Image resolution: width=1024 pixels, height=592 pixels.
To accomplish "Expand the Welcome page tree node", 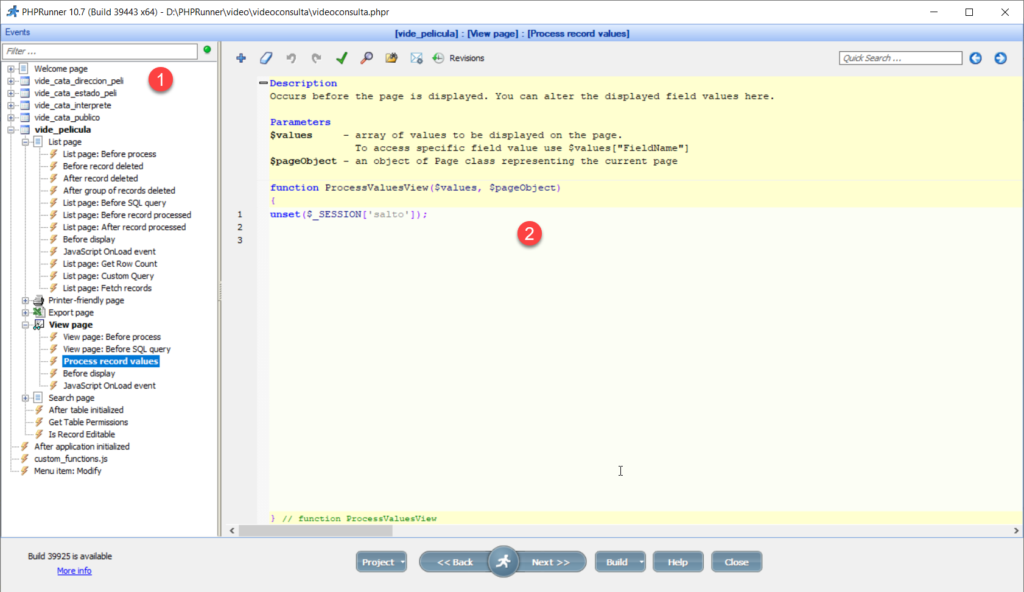I will tap(11, 69).
